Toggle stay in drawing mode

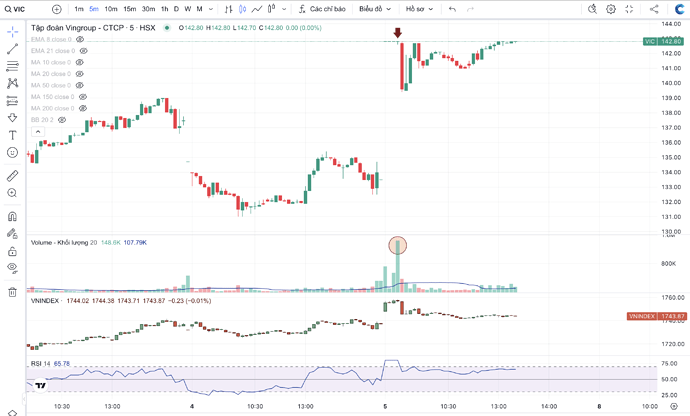pyautogui.click(x=12, y=233)
